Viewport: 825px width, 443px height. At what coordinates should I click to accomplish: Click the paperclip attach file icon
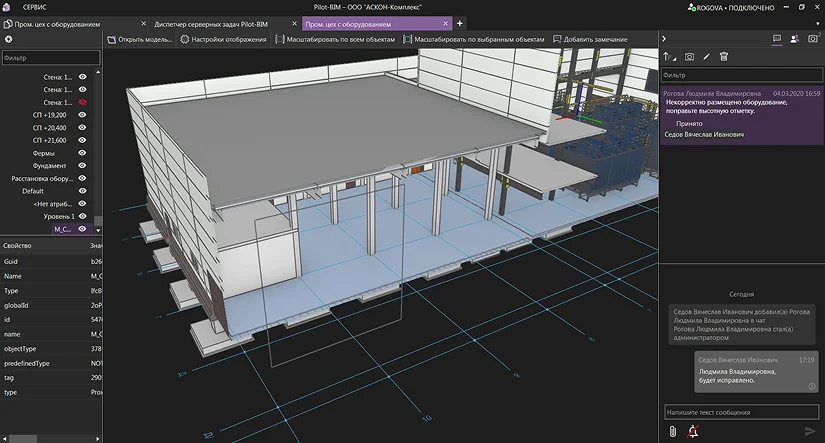click(672, 431)
